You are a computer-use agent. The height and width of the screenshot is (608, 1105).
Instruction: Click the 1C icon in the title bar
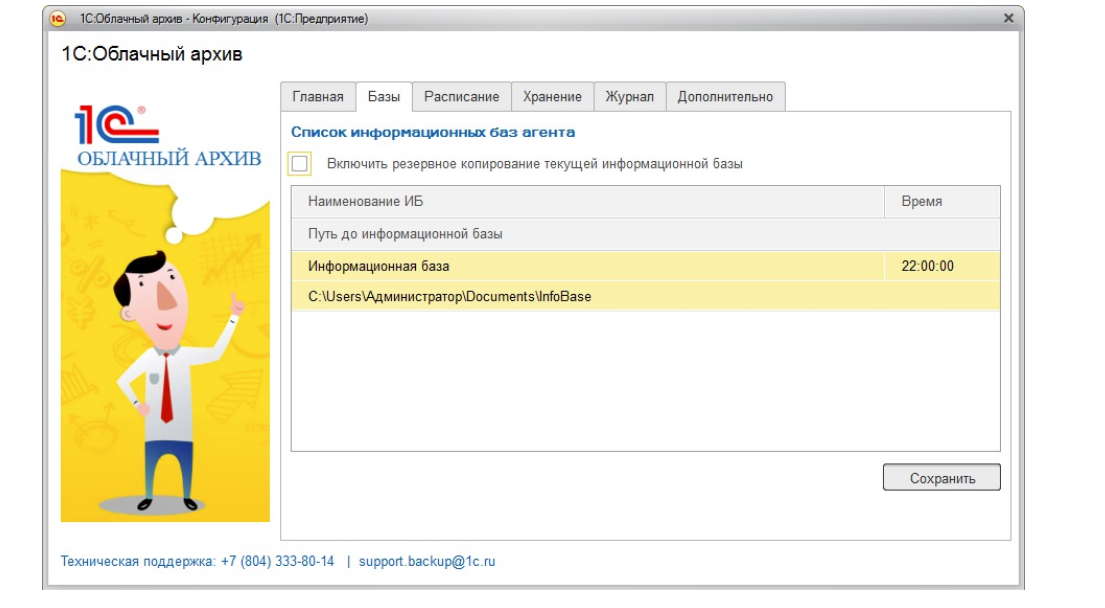pyautogui.click(x=58, y=19)
